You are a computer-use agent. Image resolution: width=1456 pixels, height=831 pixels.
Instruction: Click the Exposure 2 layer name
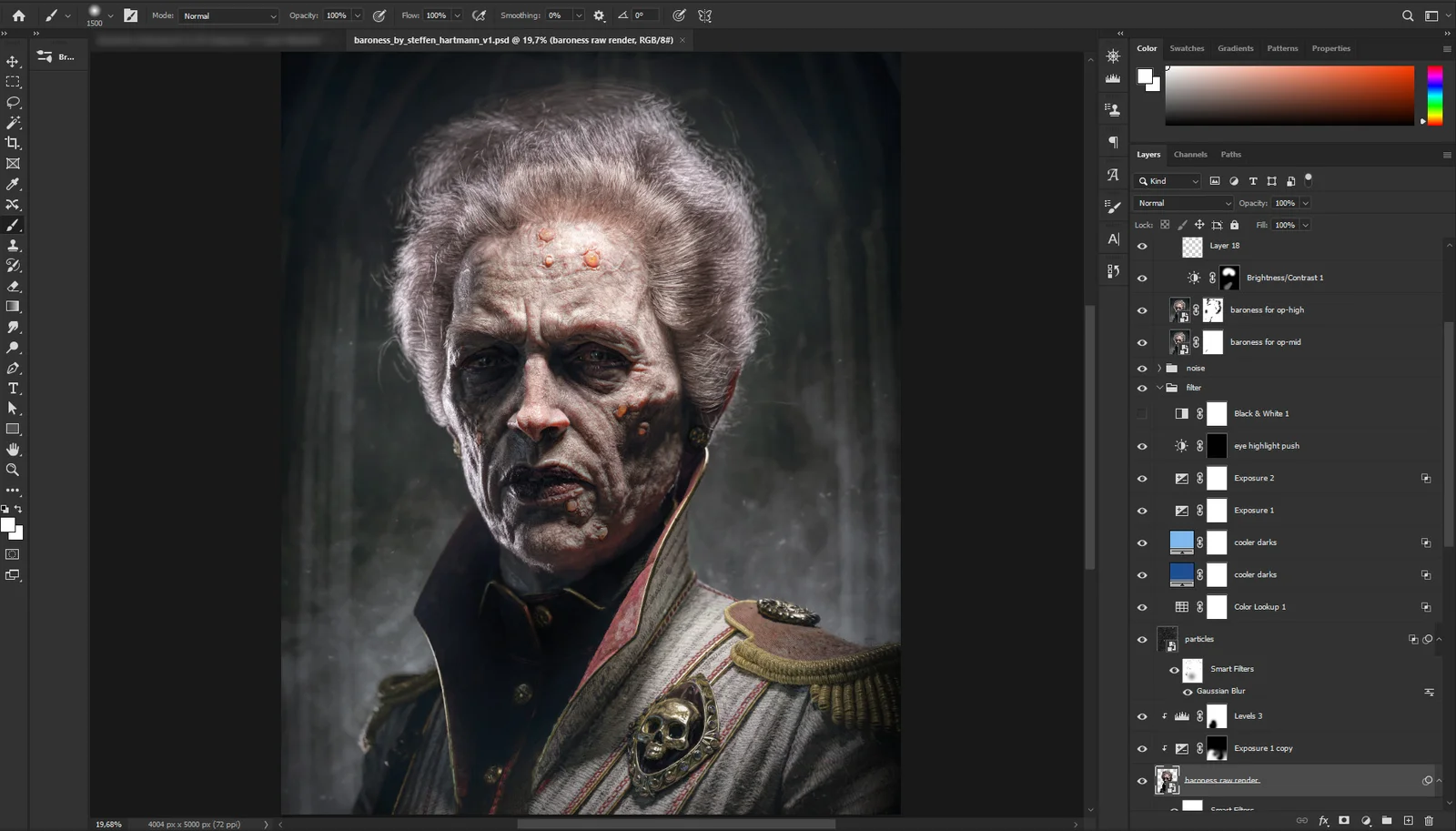1254,478
